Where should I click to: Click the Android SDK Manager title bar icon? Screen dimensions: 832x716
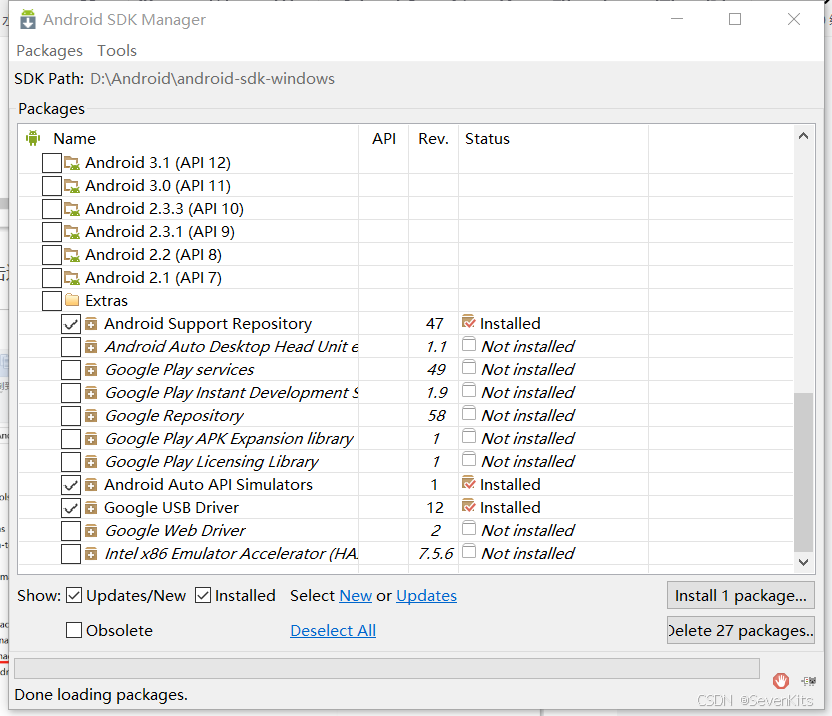click(x=28, y=20)
